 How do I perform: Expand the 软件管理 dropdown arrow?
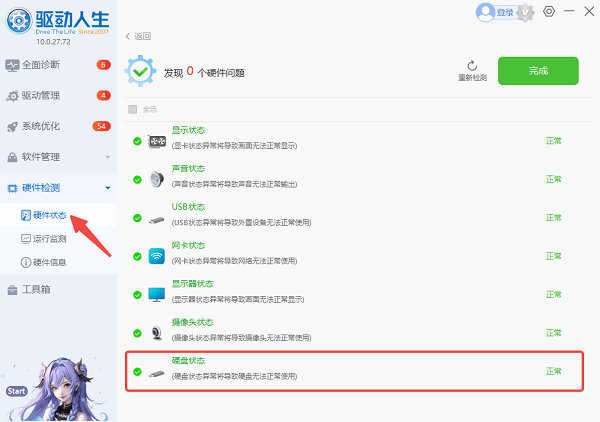coord(108,157)
